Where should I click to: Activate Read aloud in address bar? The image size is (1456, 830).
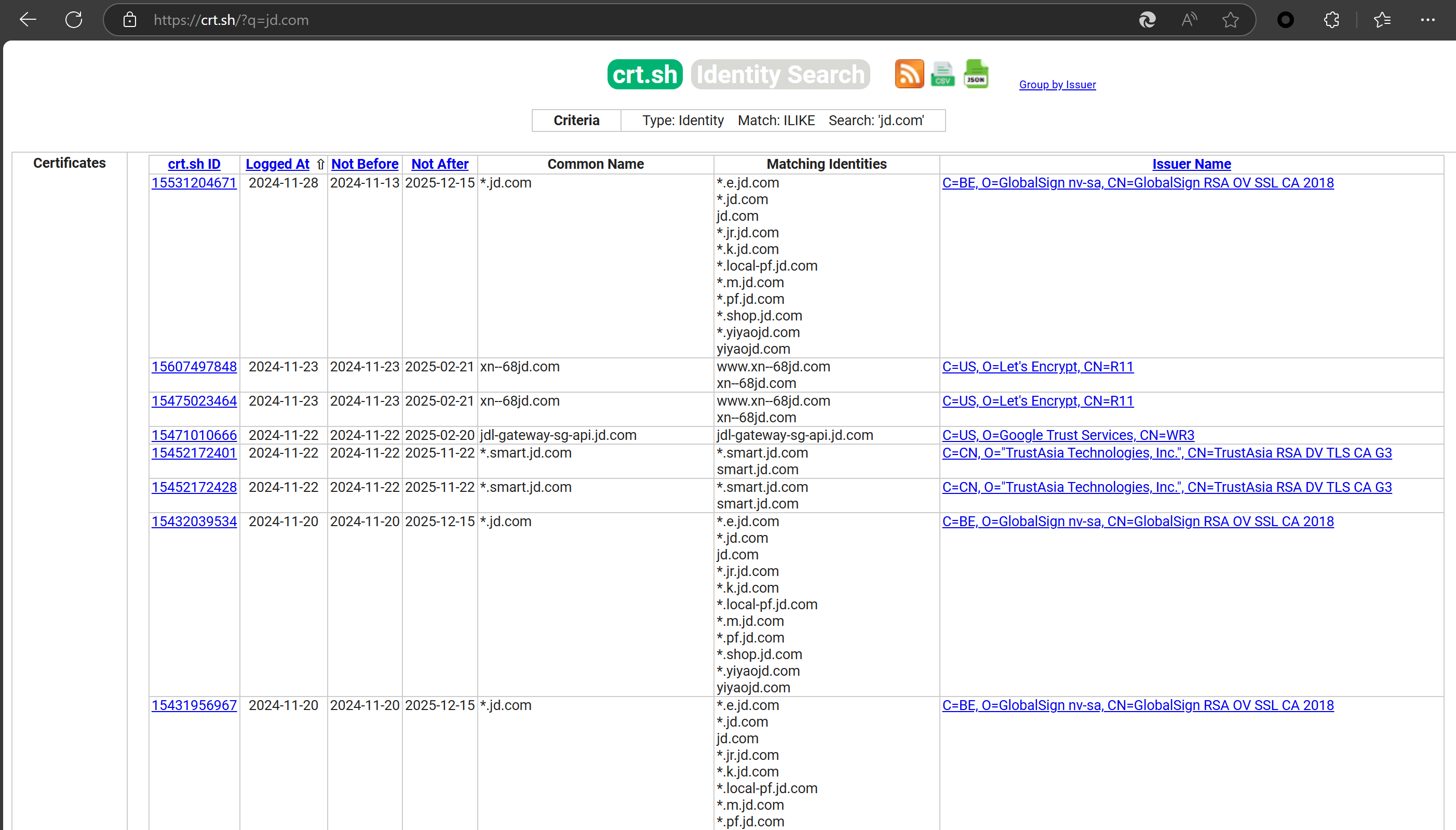1189,20
